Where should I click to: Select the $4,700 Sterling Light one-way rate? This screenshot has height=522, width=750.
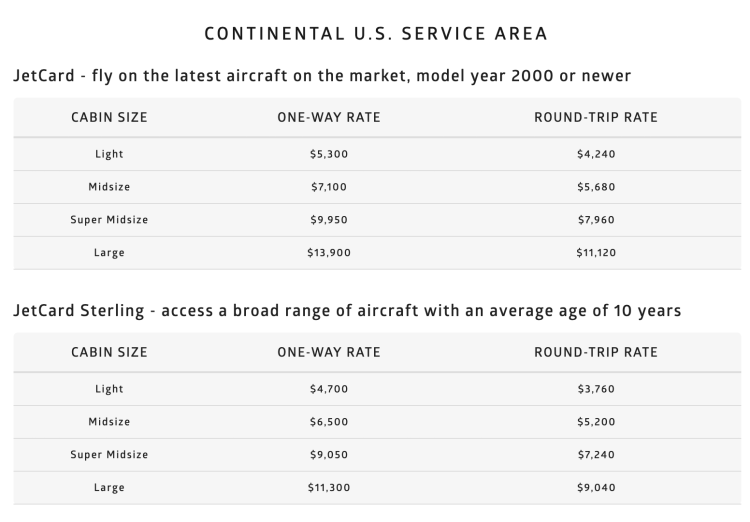click(x=328, y=389)
